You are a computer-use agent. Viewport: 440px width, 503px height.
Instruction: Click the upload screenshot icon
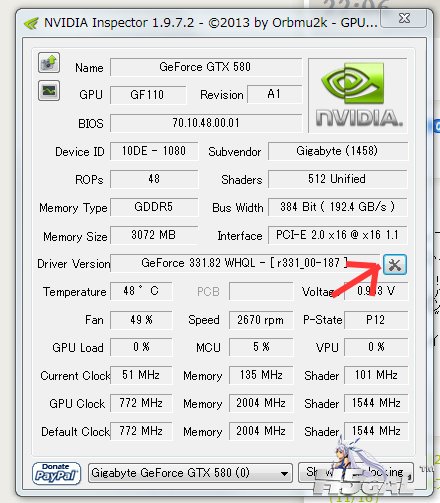click(49, 62)
